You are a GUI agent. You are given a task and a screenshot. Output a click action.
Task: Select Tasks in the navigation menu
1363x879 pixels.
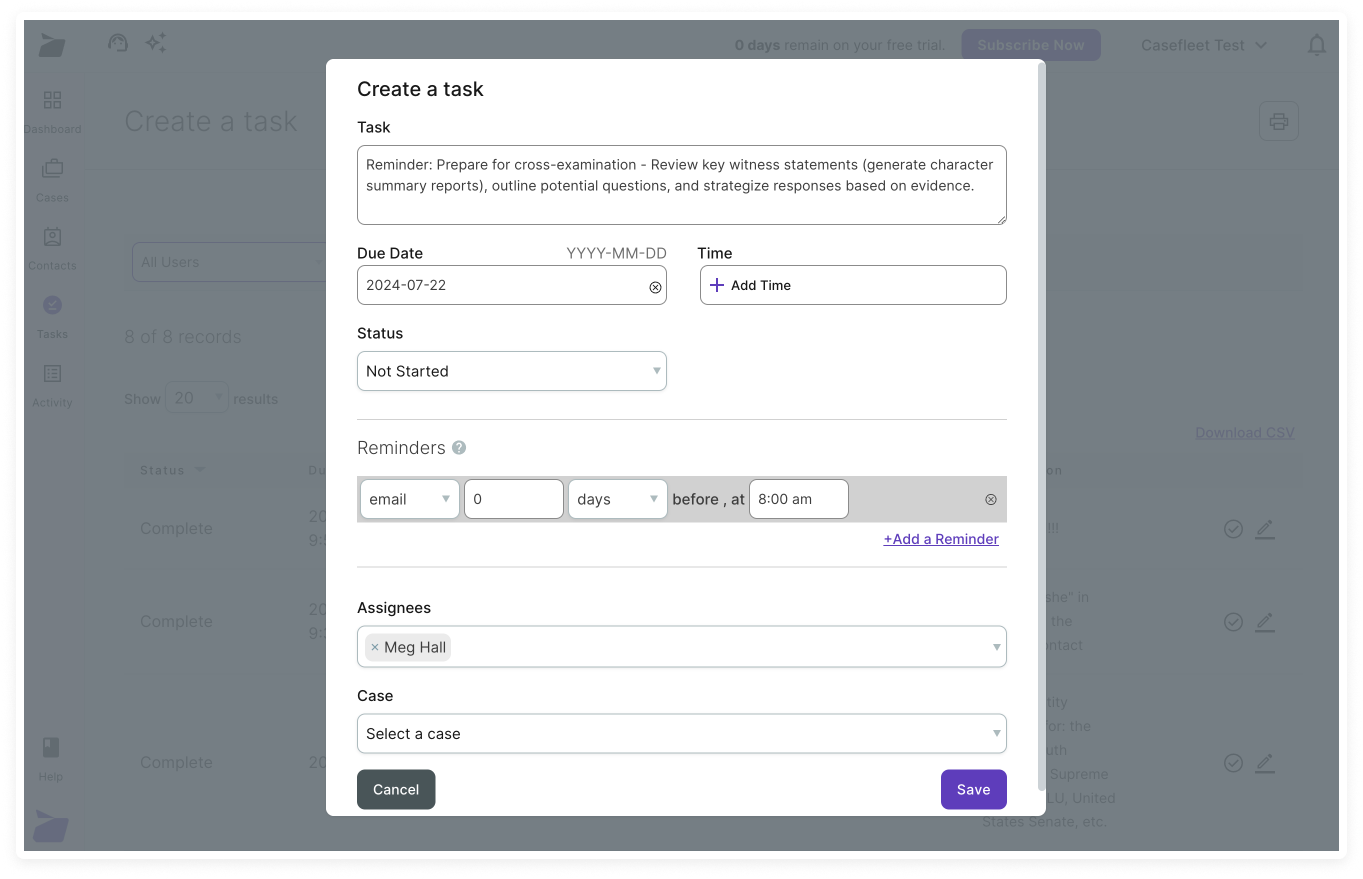coord(53,315)
